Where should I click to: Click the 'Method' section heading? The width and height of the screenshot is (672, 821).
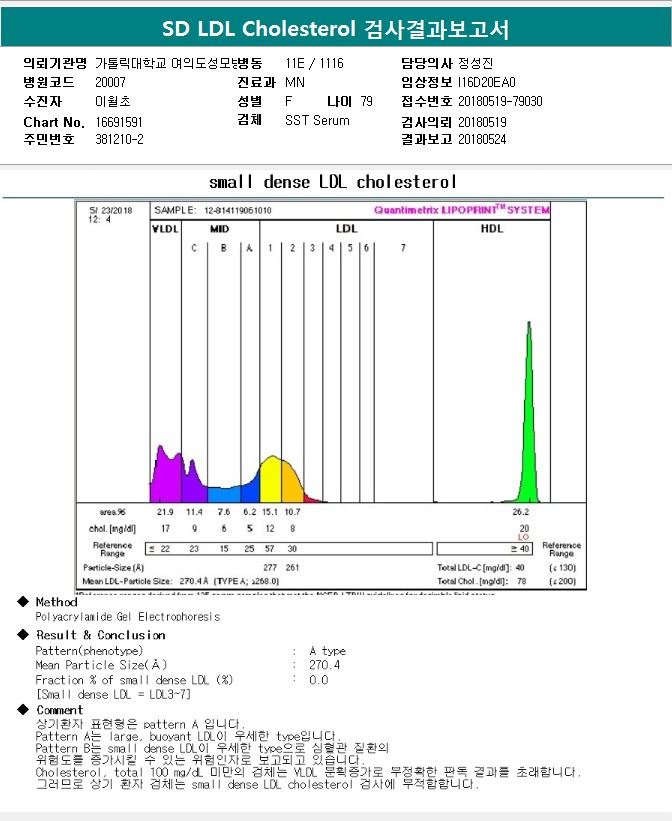point(57,602)
